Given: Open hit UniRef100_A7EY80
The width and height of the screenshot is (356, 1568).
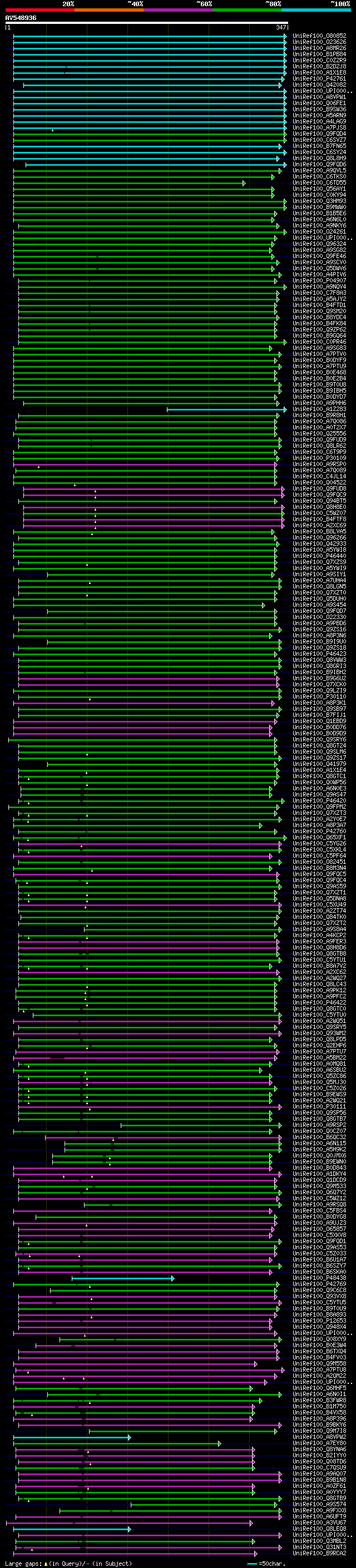Looking at the screenshot, I should click(x=319, y=1443).
